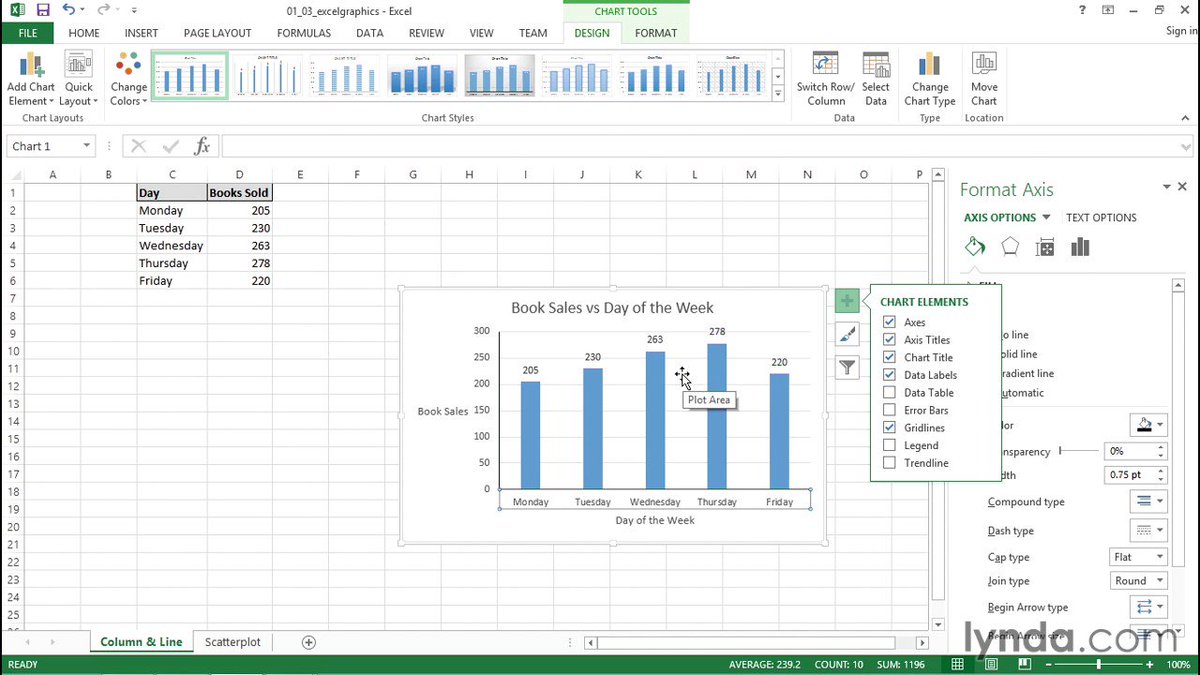The image size is (1200, 675).
Task: Open the Join type Round dropdown
Action: [1137, 581]
